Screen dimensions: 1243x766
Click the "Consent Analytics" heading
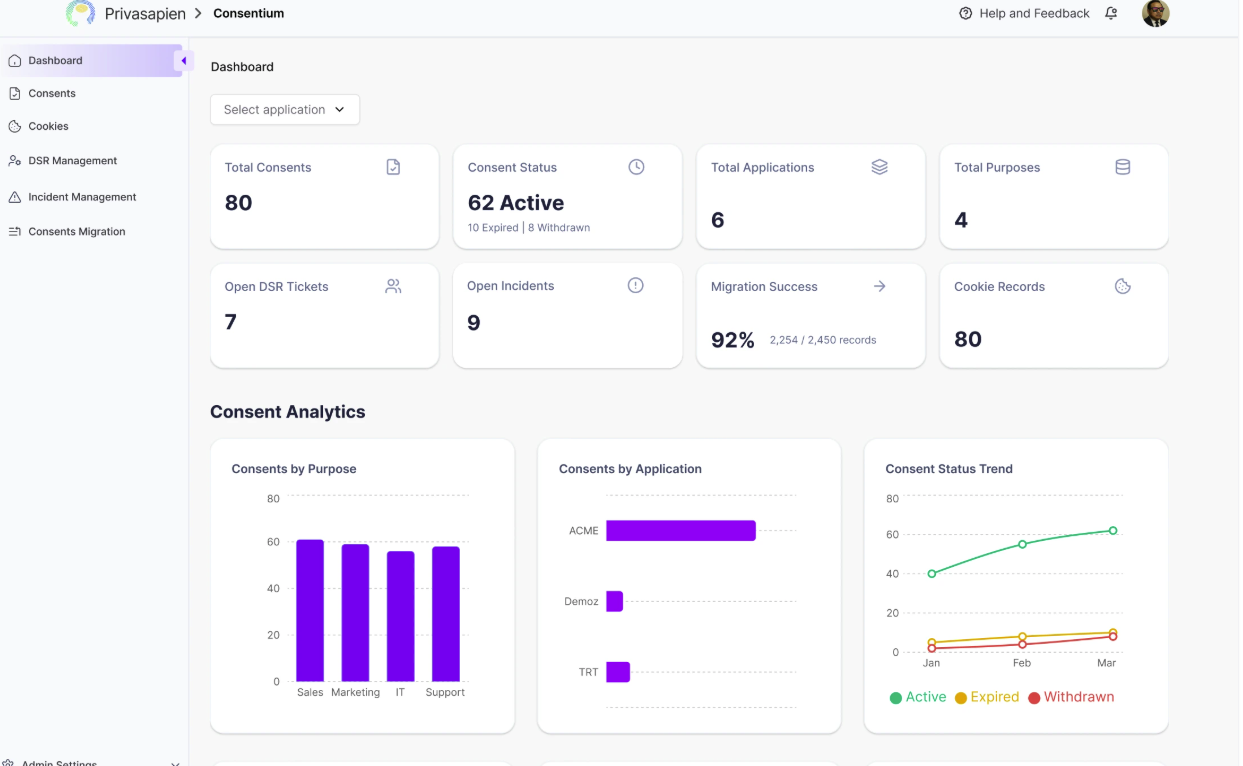288,412
